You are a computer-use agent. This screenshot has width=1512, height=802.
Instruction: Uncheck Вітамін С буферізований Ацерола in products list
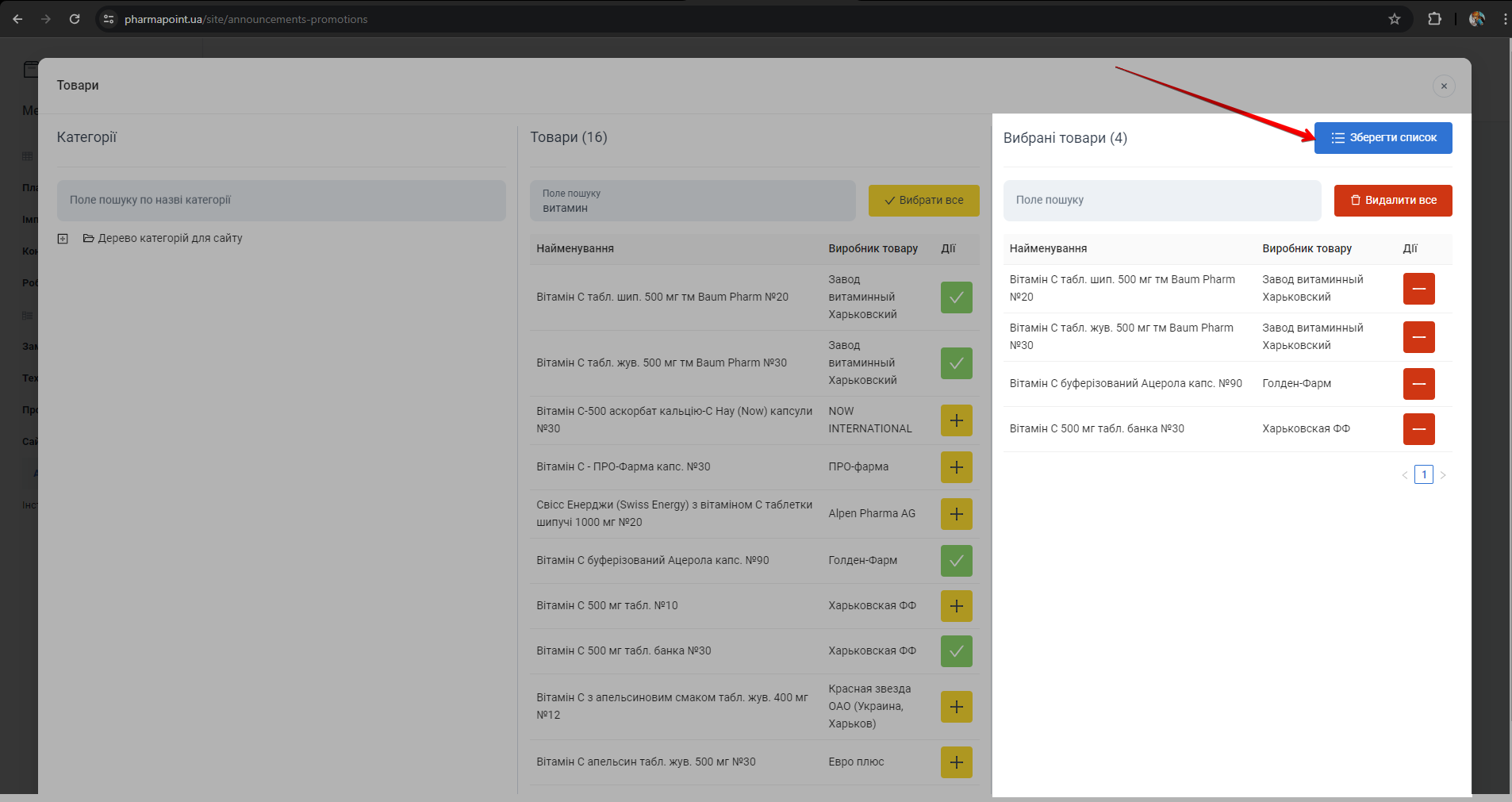click(956, 561)
